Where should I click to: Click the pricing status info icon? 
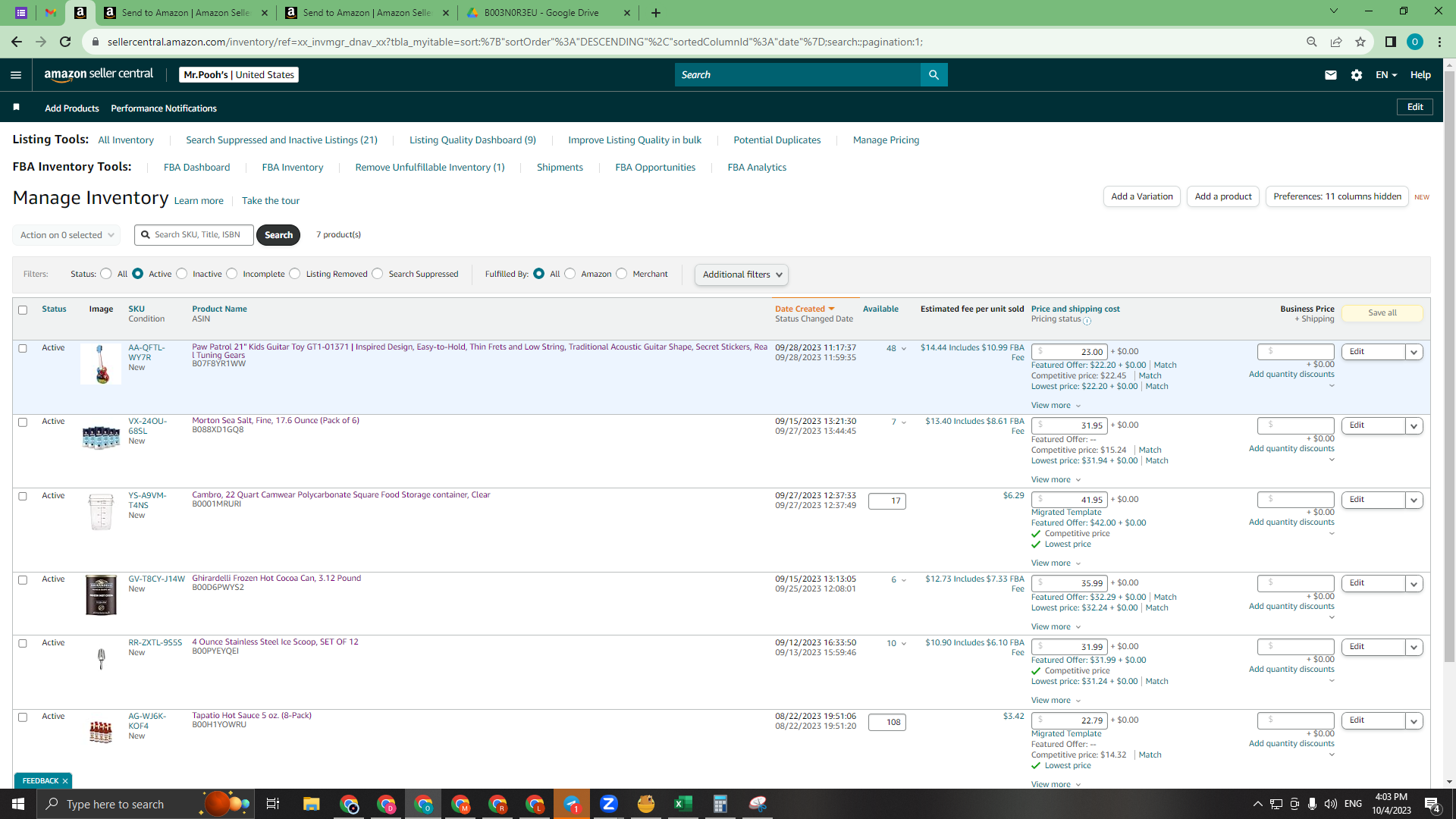[x=1087, y=321]
